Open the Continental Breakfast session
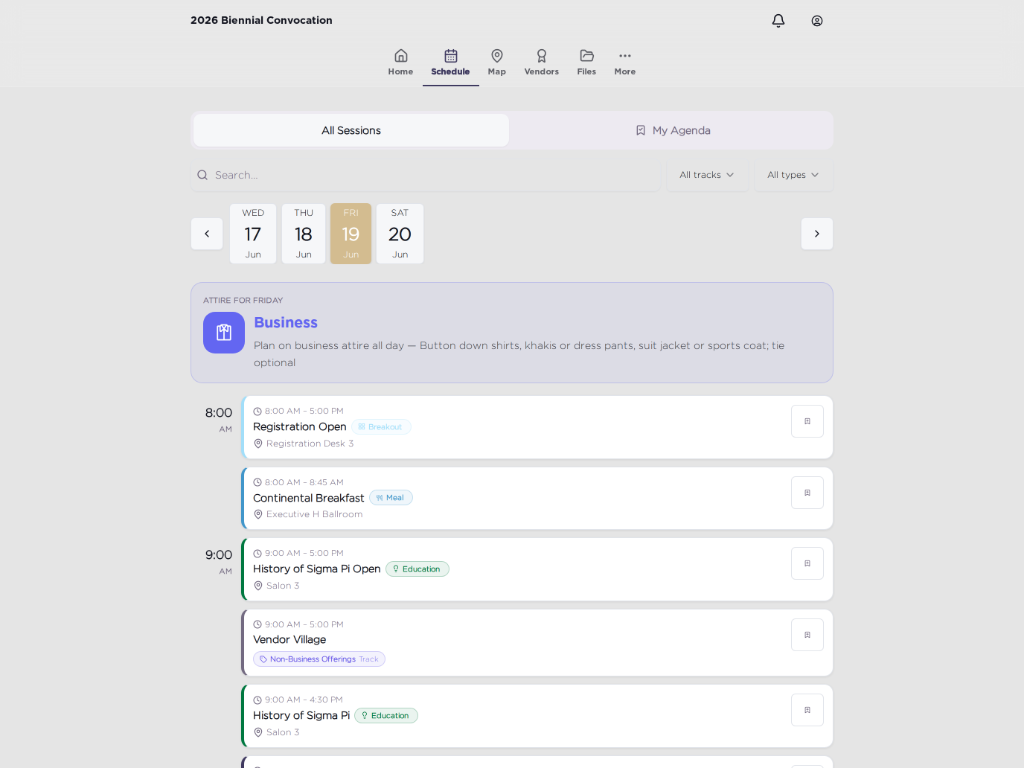 (x=537, y=498)
